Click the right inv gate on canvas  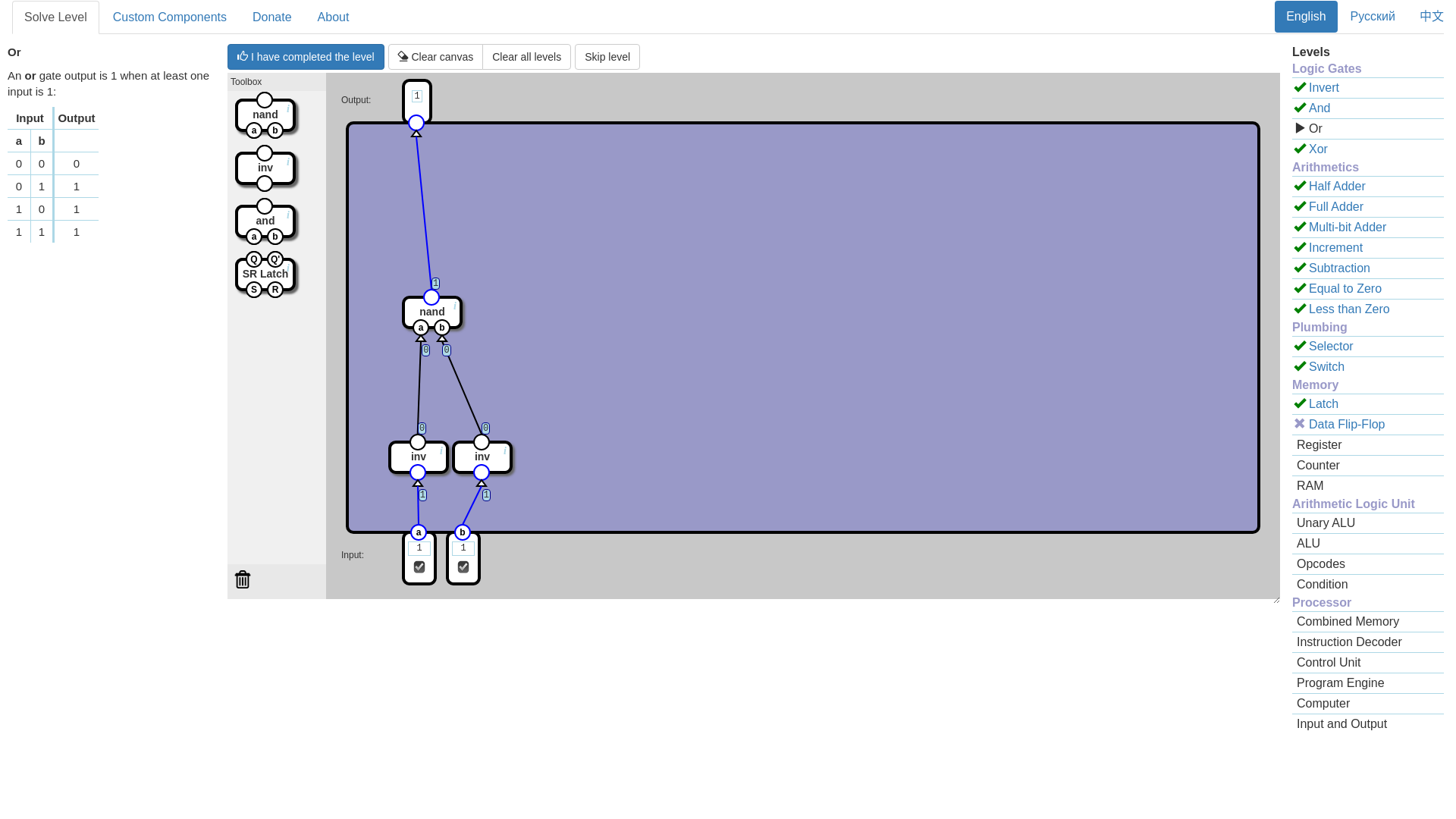pos(482,457)
